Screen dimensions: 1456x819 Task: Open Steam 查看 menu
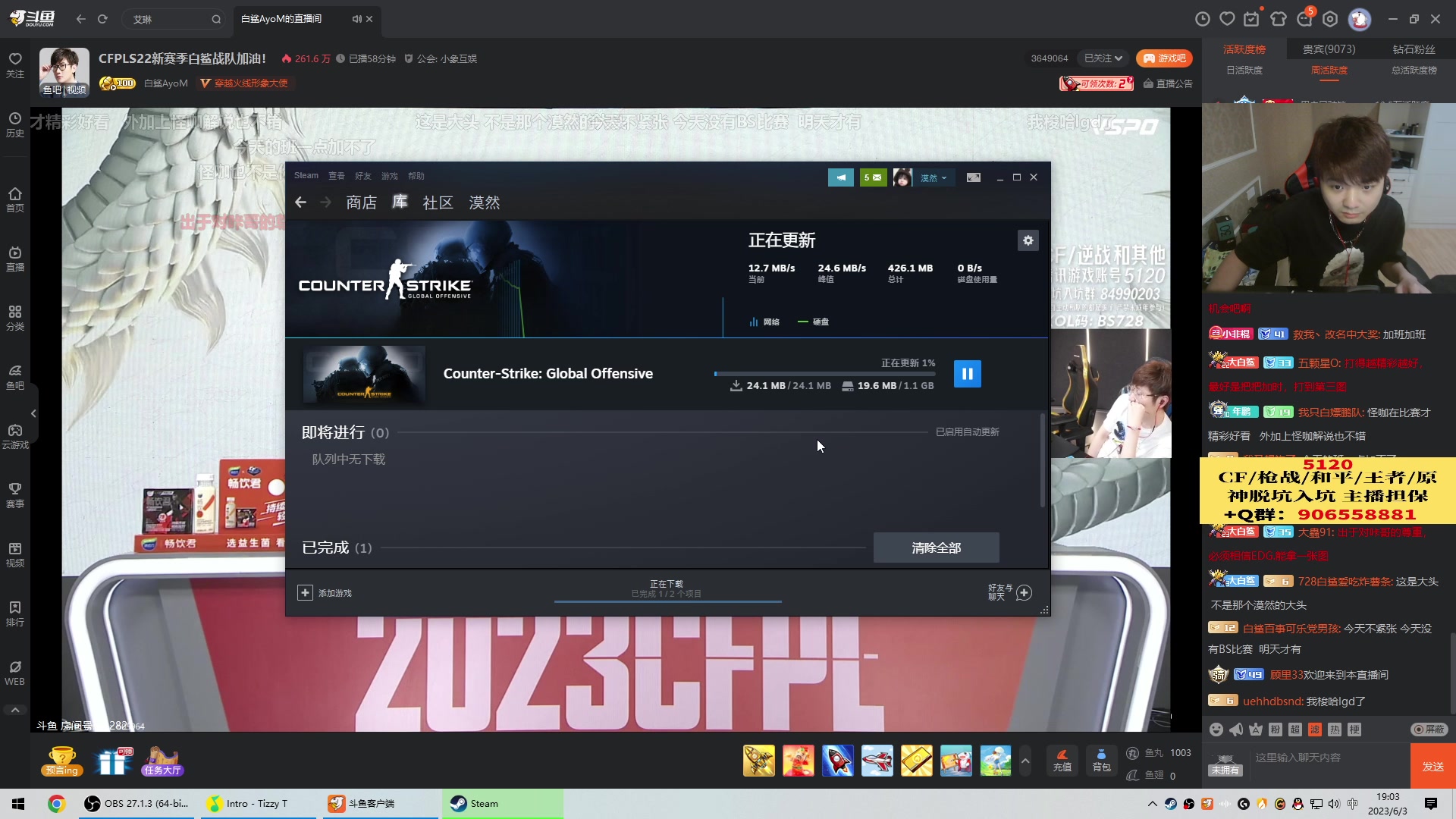[337, 176]
